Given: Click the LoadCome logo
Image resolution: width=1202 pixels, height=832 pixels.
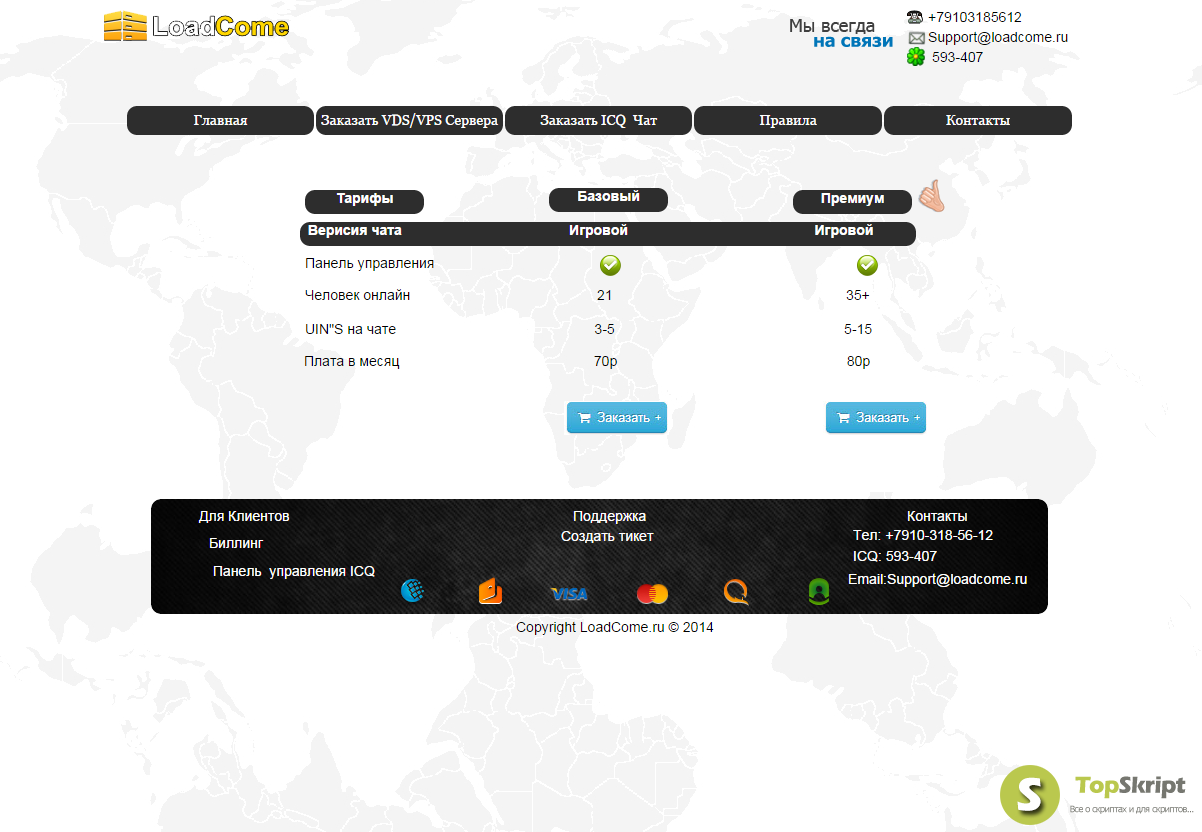Looking at the screenshot, I should tap(196, 26).
